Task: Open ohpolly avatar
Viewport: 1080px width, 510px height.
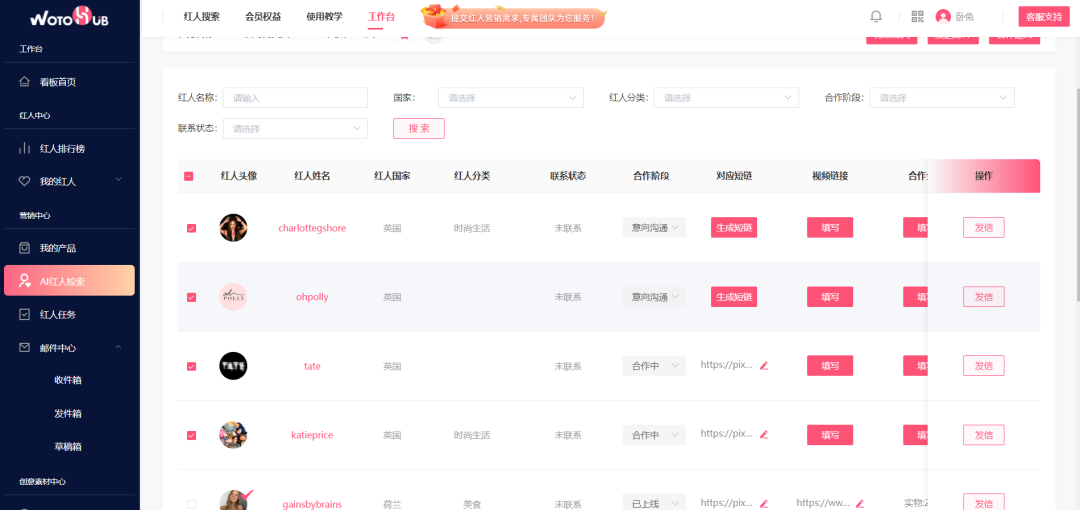Action: 233,297
